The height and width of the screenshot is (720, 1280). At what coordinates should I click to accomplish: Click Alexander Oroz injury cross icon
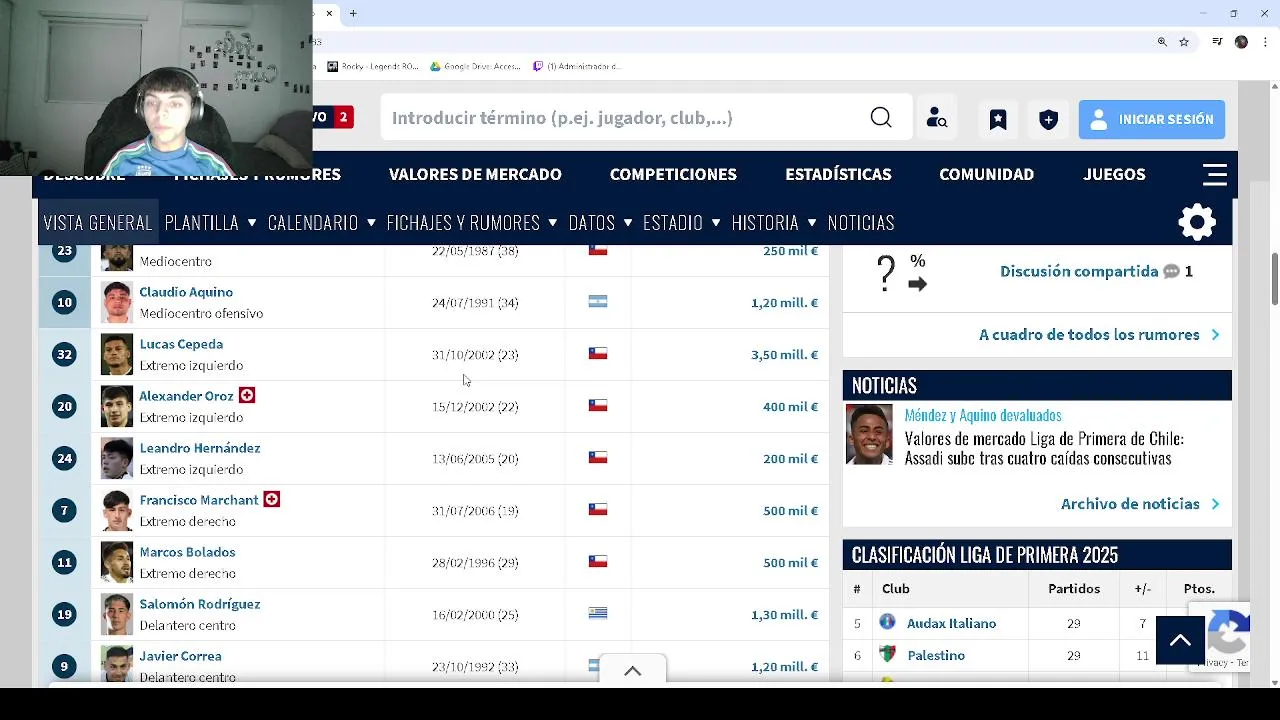[247, 395]
